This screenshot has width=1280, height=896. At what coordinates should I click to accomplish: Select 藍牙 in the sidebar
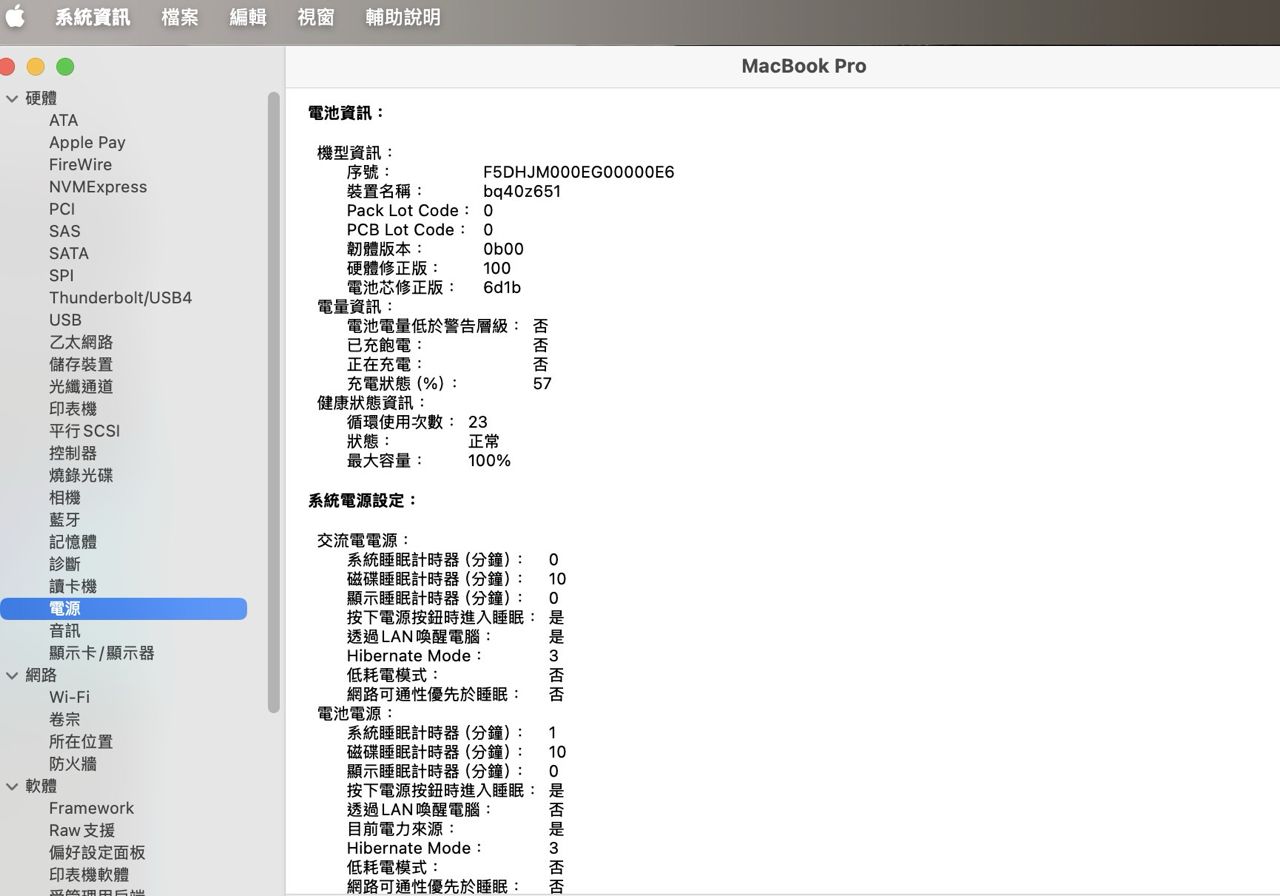[65, 520]
